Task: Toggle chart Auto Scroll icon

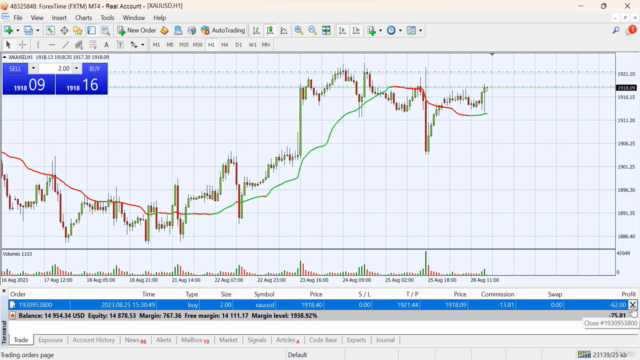Action: point(342,30)
